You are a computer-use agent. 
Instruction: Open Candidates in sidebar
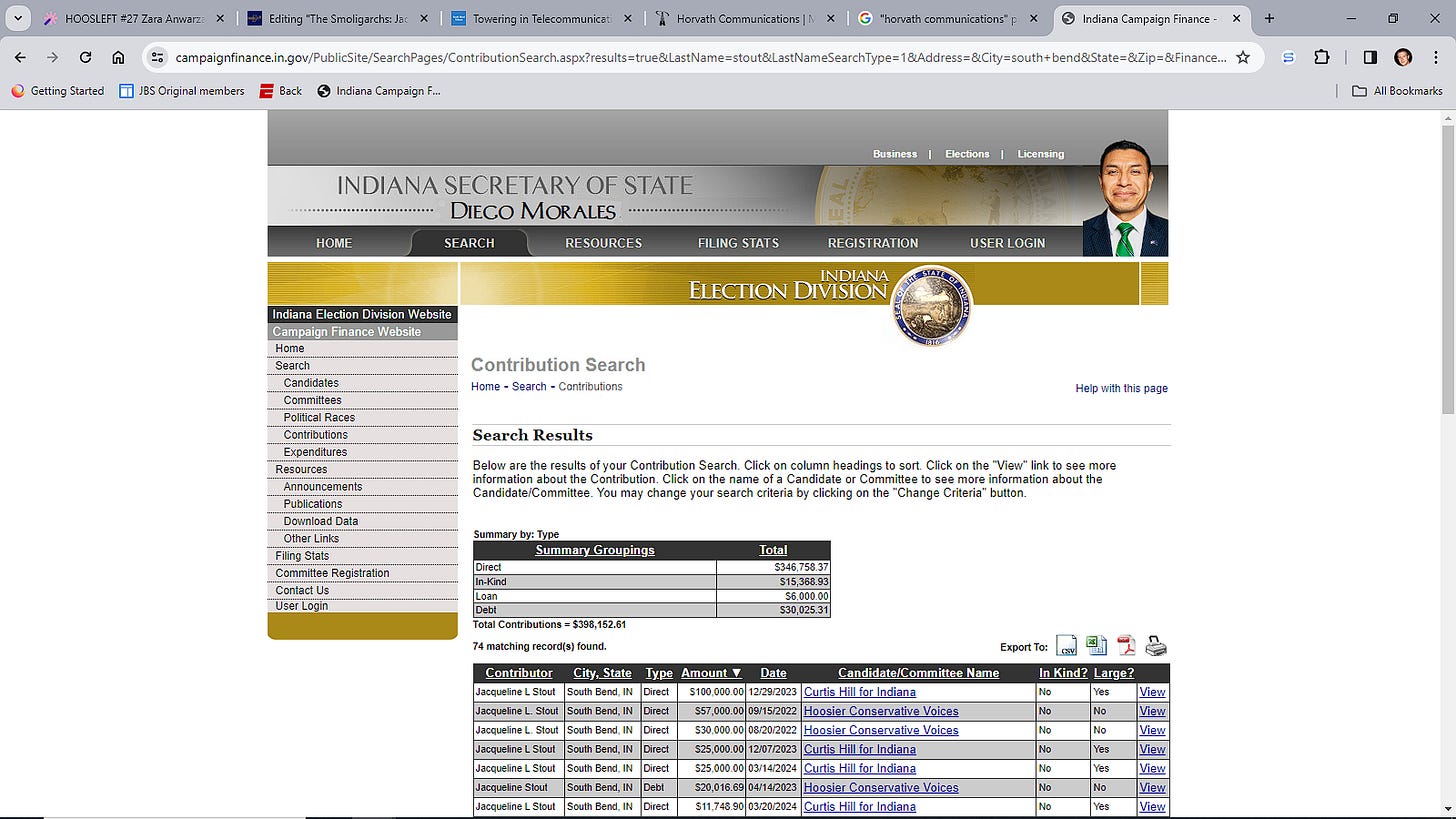click(311, 383)
